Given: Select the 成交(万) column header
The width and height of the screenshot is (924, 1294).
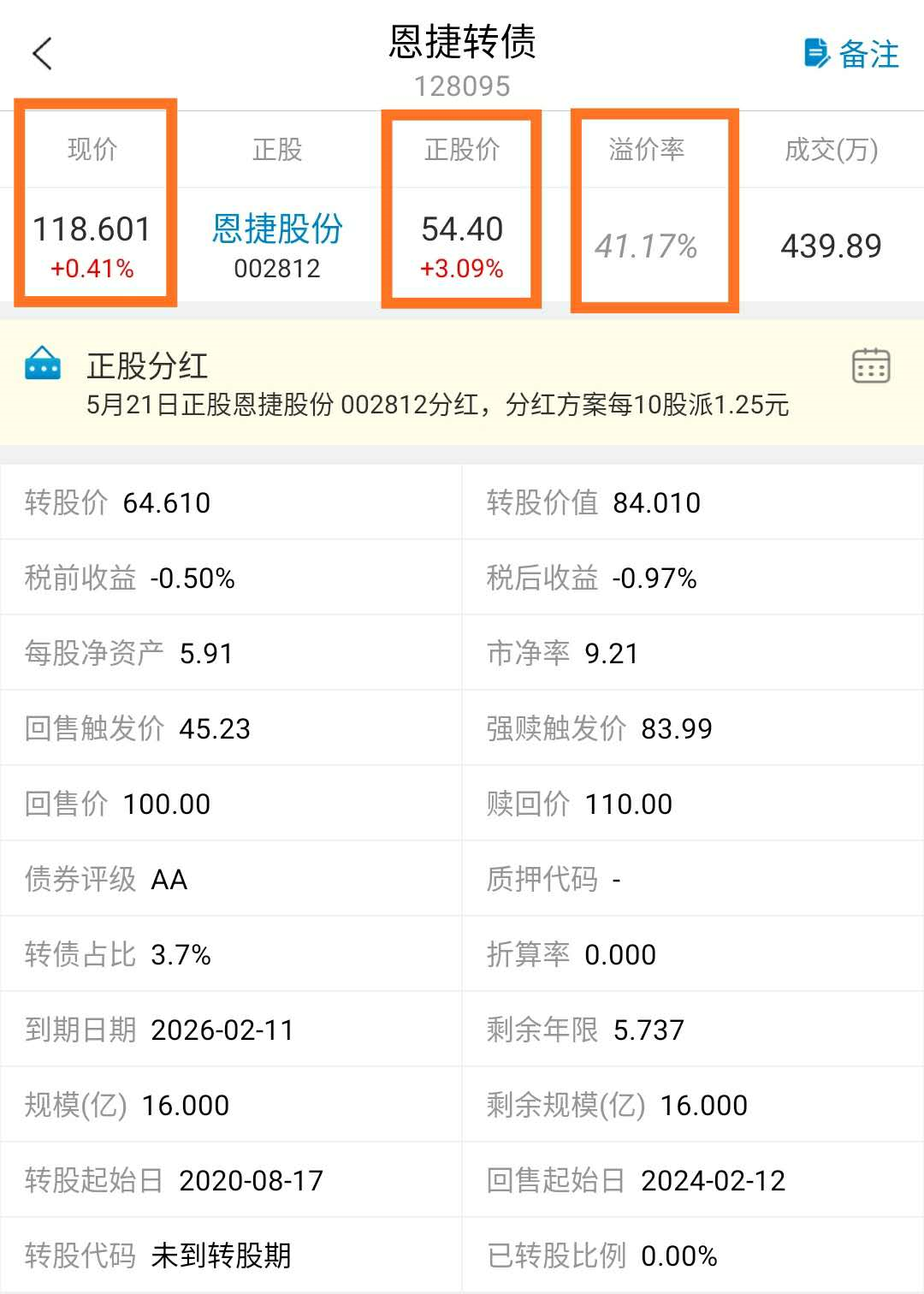Looking at the screenshot, I should pos(832,150).
